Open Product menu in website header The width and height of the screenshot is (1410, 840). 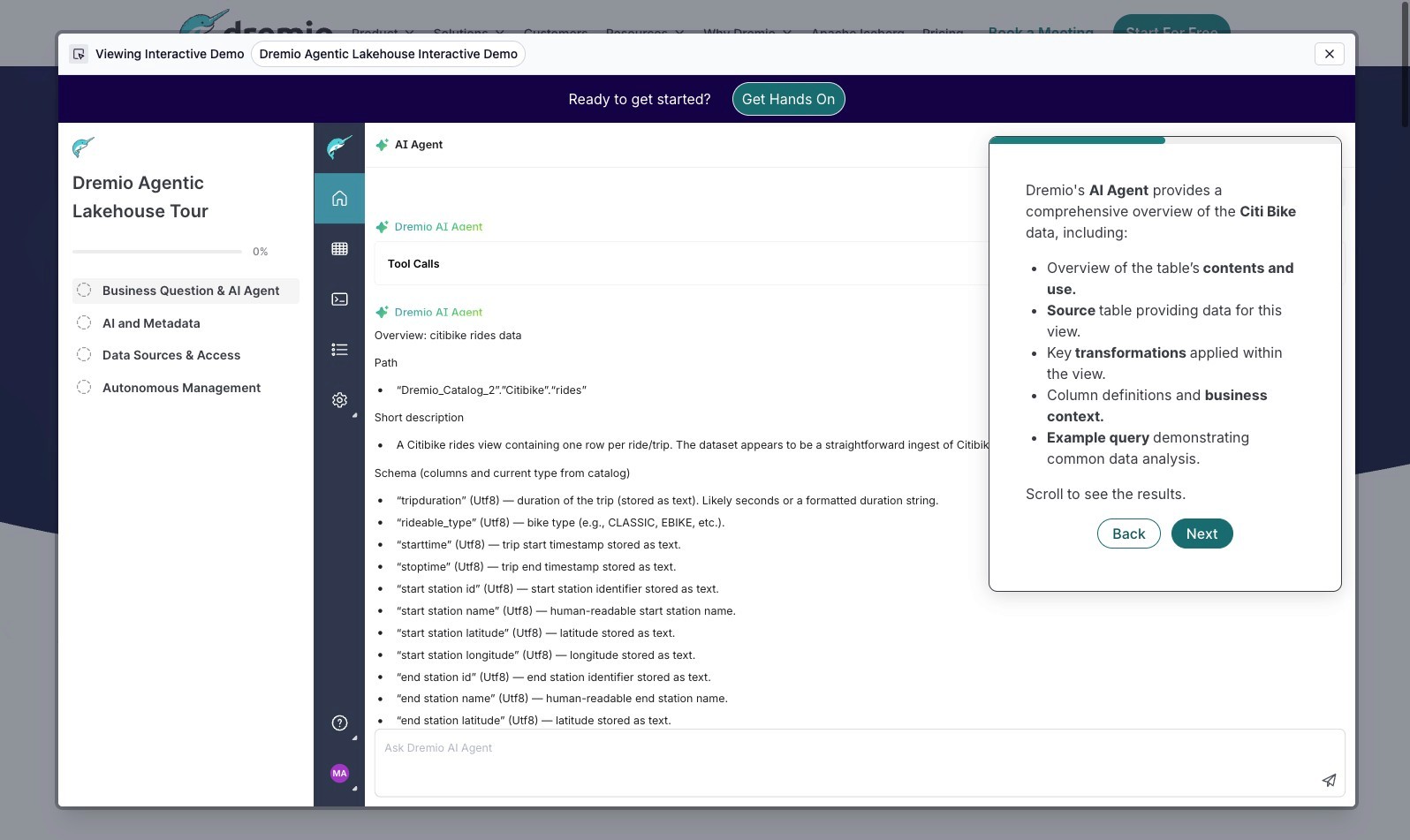[x=382, y=31]
